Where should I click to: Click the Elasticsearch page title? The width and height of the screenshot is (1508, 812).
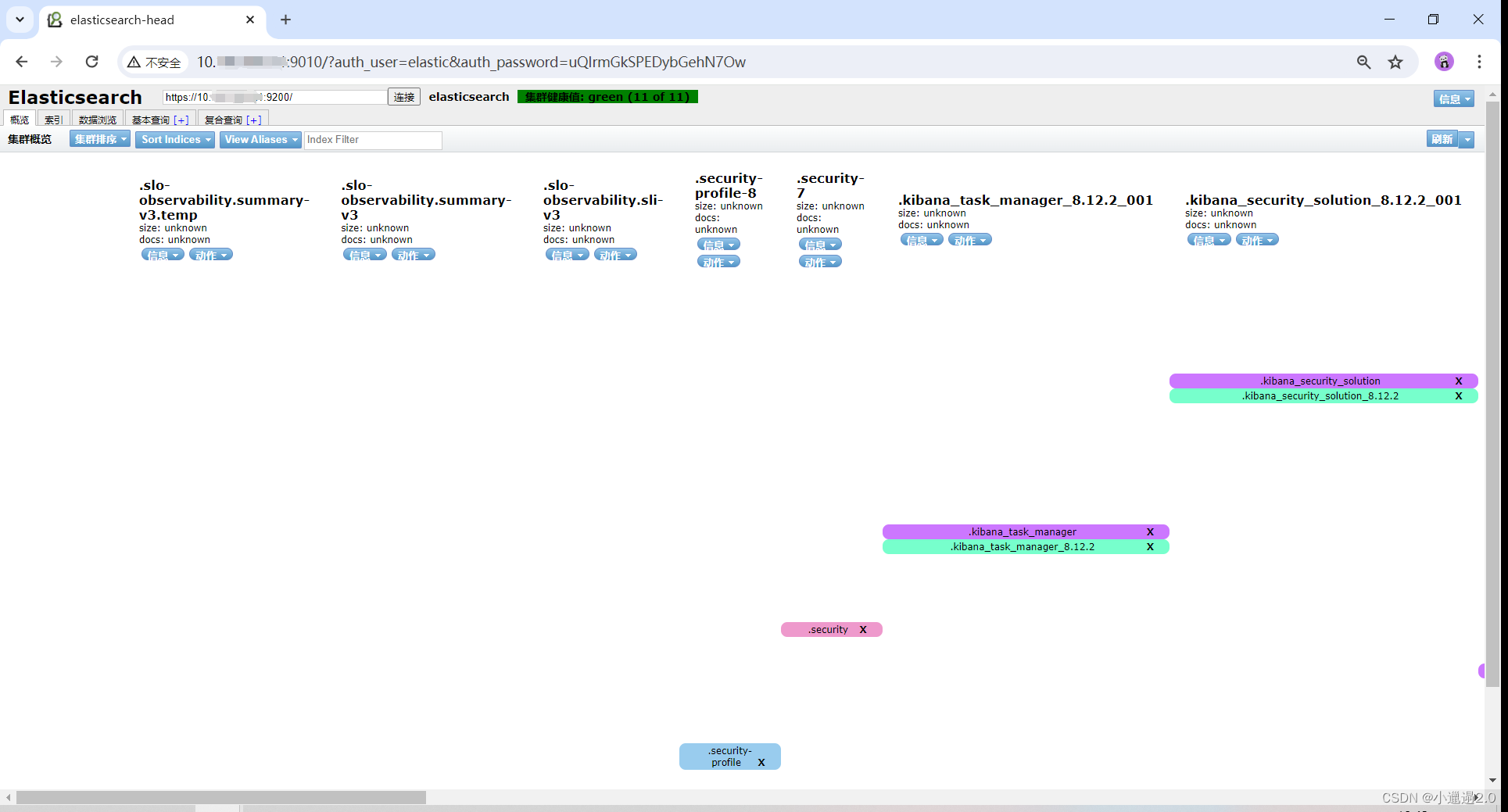[75, 97]
